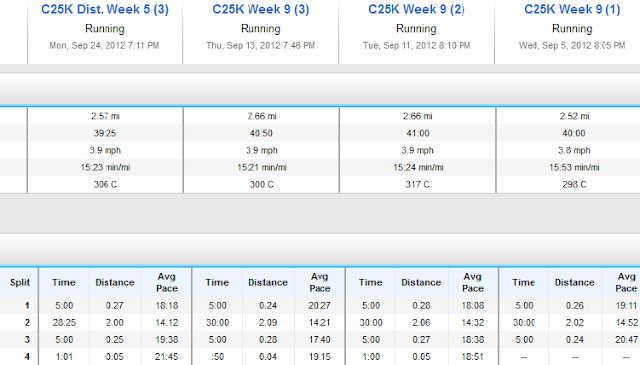Screen dimensions: 640x365
Task: Click the 18:08 average pace cell
Action: click(x=473, y=305)
